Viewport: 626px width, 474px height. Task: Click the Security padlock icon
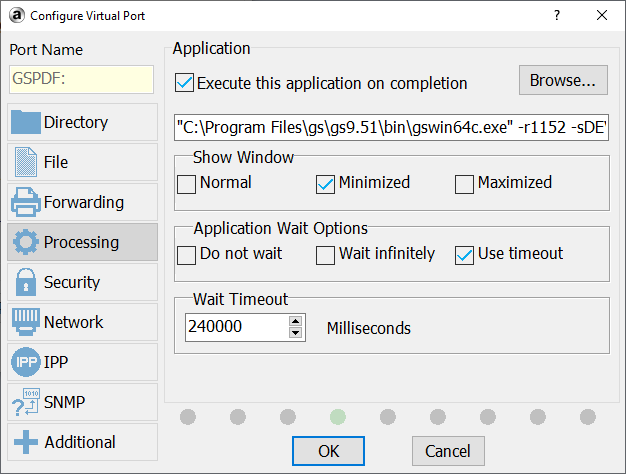pos(26,283)
